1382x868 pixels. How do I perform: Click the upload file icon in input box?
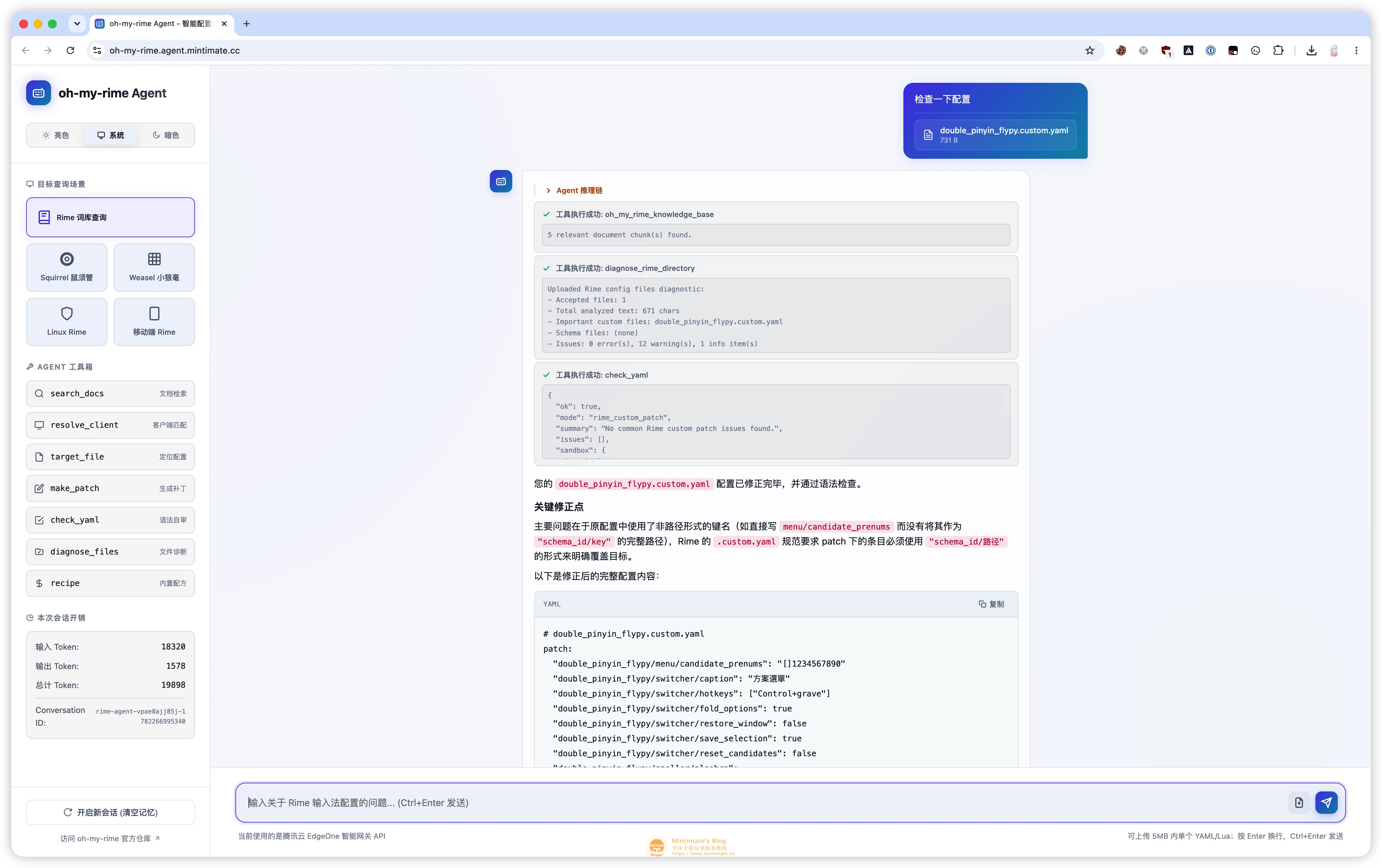1299,803
